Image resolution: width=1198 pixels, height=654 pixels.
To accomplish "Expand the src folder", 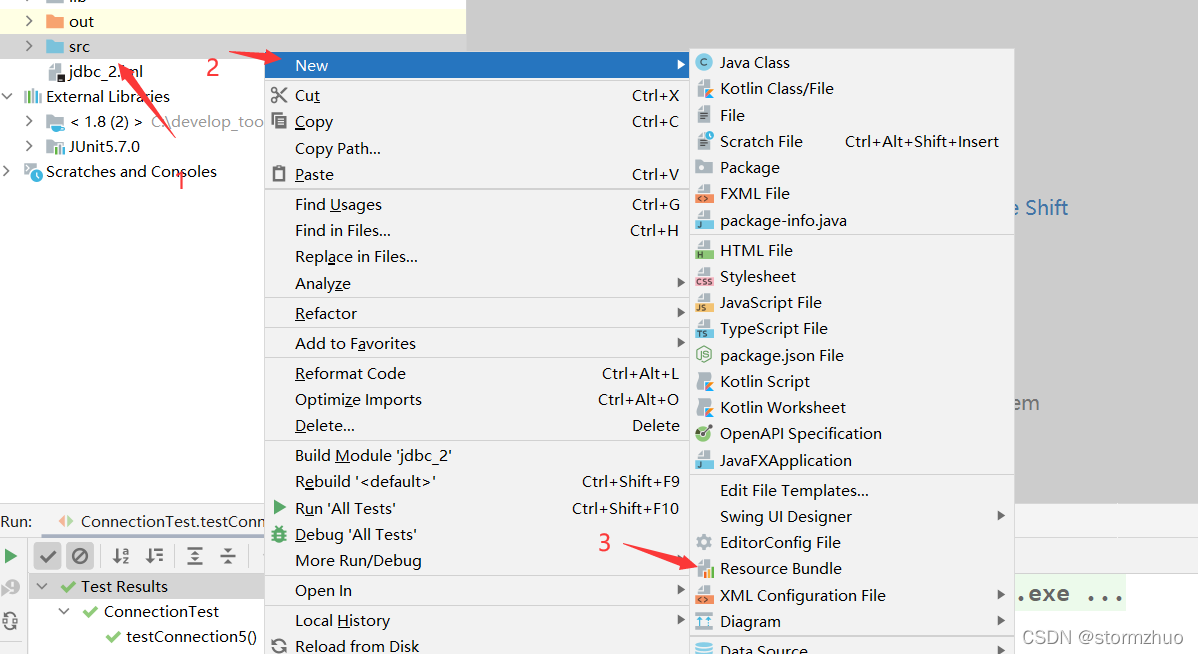I will 29,46.
